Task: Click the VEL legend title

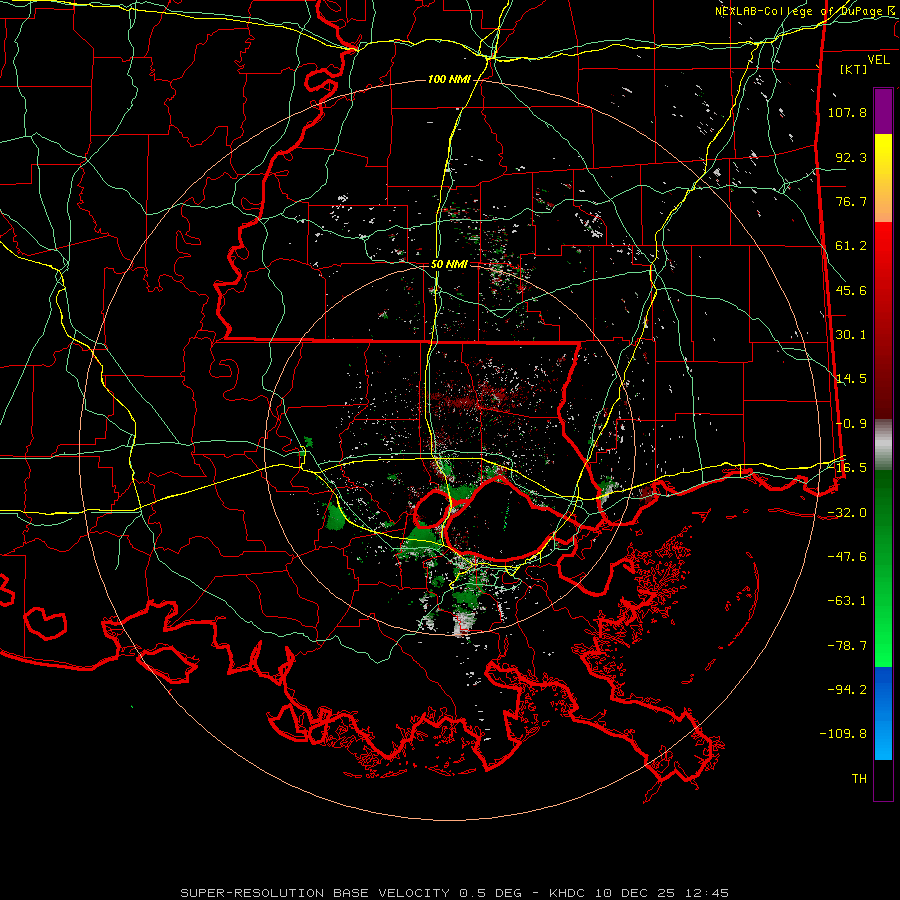Action: [x=878, y=60]
